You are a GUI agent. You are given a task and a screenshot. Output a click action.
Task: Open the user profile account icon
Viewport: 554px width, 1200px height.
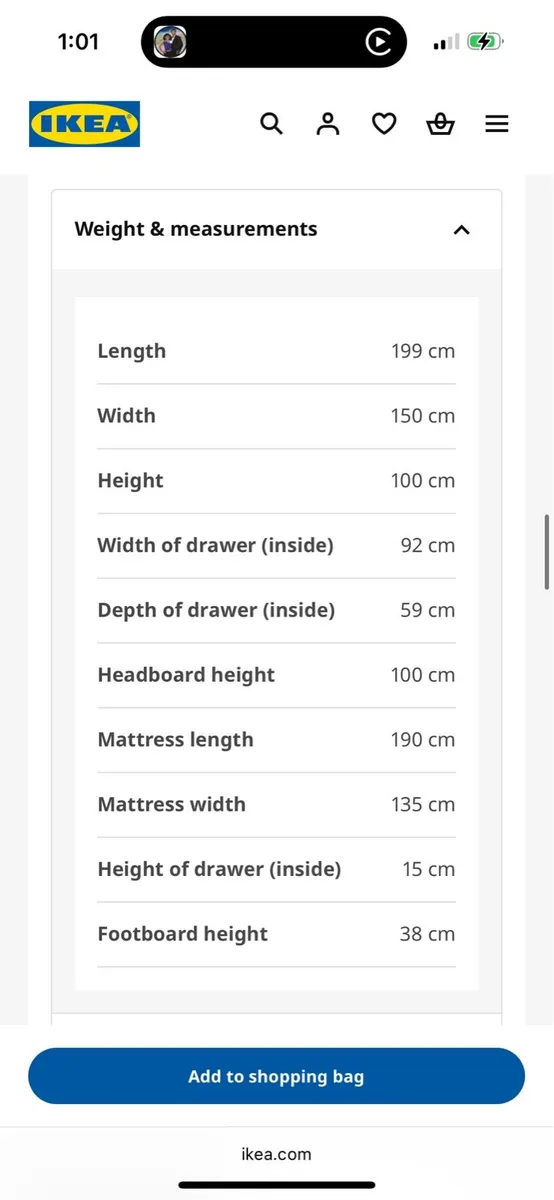[x=328, y=124]
